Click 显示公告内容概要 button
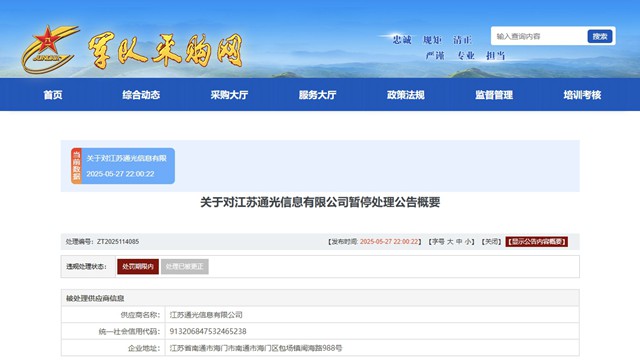Viewport: 640px width, 360px height. (537, 242)
